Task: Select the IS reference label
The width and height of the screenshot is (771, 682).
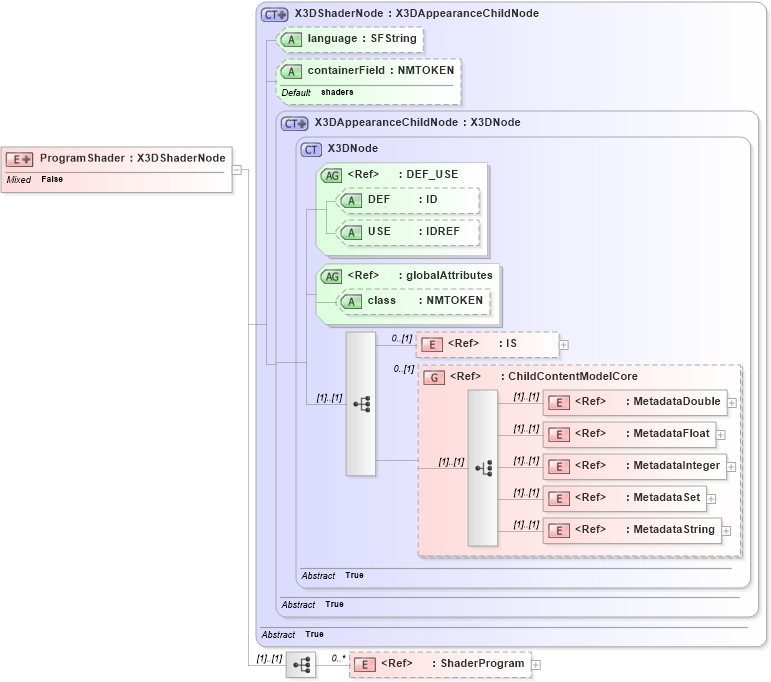Action: tap(482, 344)
